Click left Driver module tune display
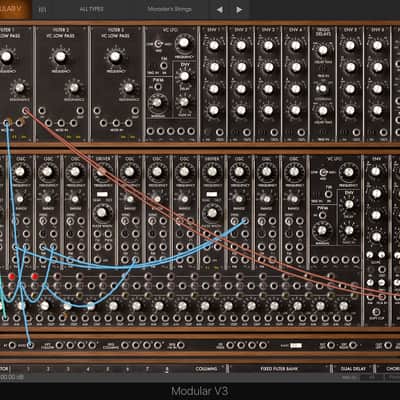The height and width of the screenshot is (400, 400). [x=102, y=194]
